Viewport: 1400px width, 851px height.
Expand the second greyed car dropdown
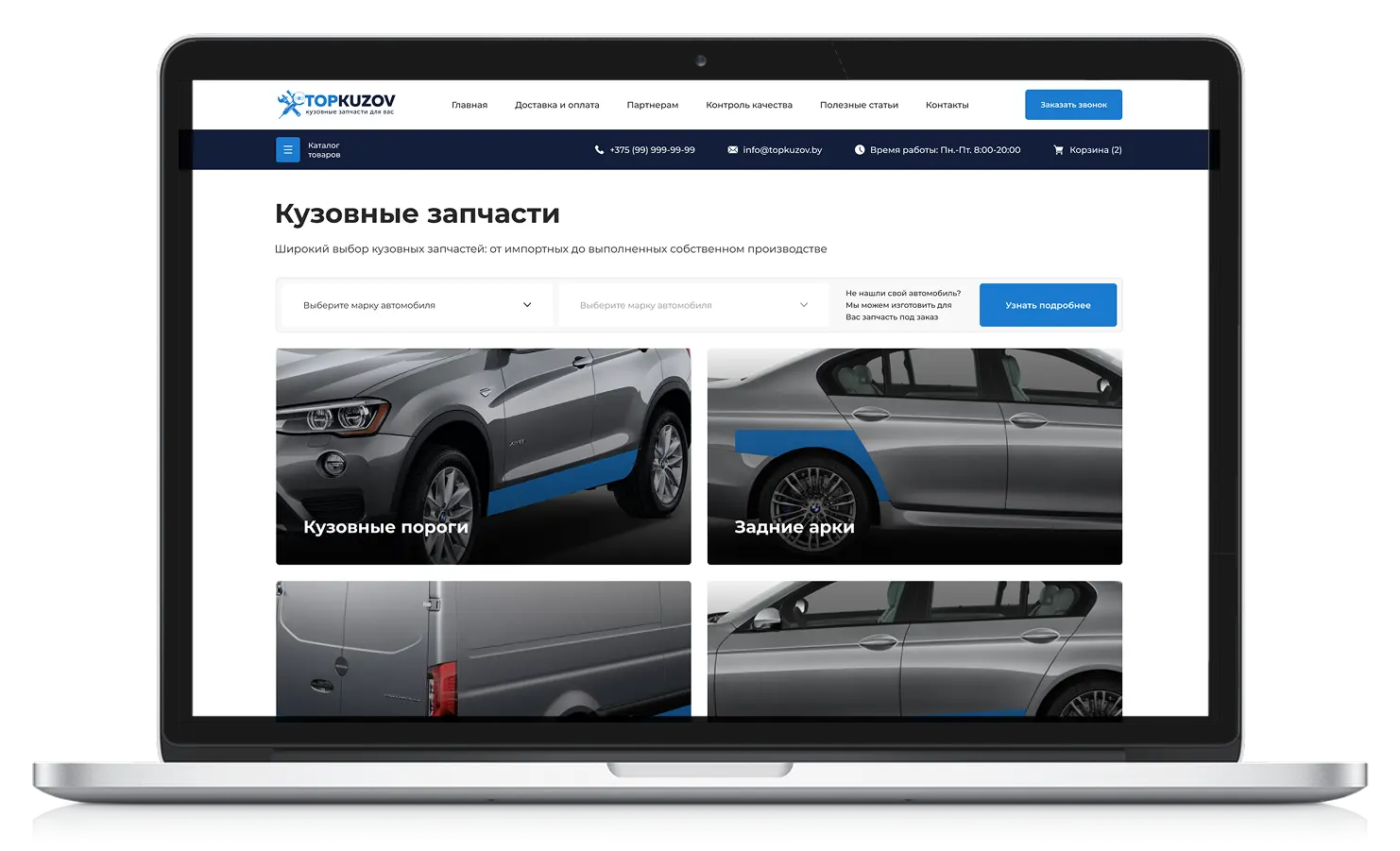click(x=692, y=305)
